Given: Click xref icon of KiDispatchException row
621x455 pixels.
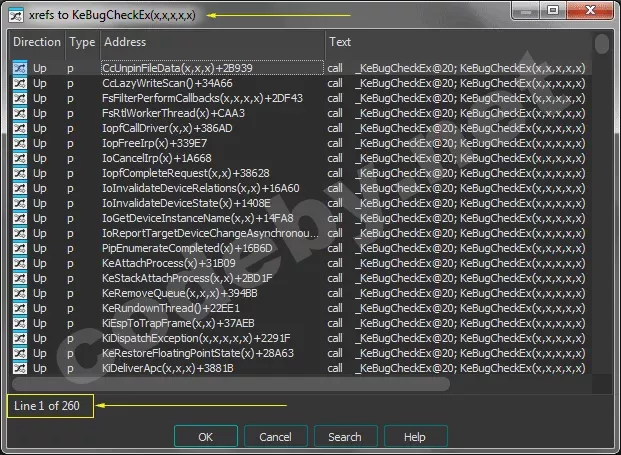Looking at the screenshot, I should pyautogui.click(x=20, y=338).
